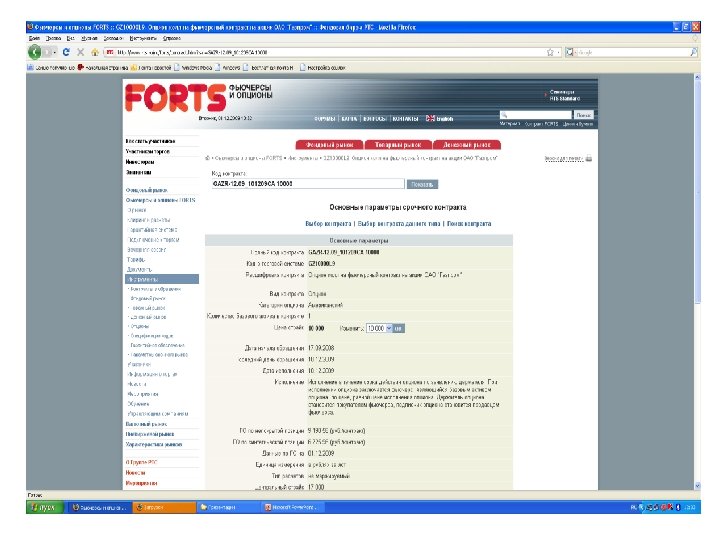720x540 pixels.
Task: Click the site favicon in the address bar
Action: click(x=110, y=52)
